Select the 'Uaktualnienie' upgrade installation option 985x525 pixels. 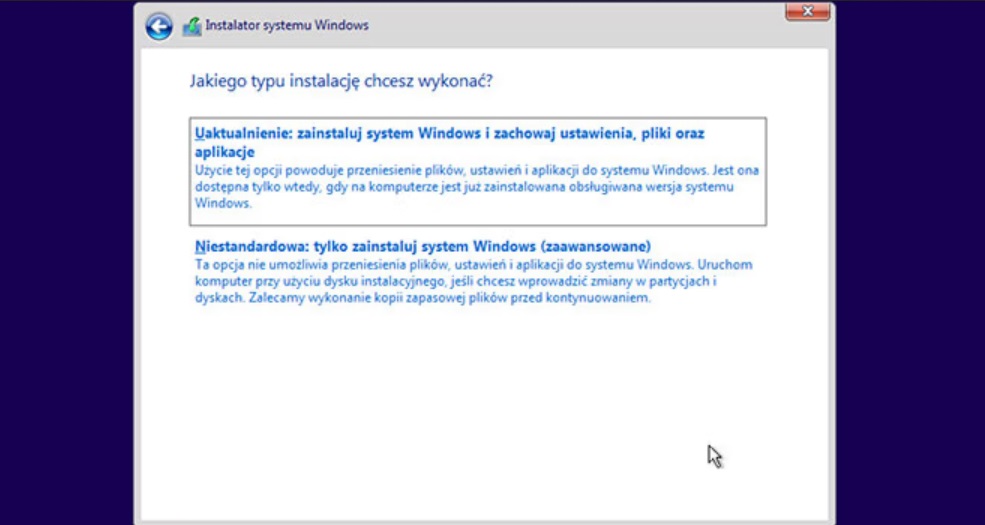click(477, 170)
